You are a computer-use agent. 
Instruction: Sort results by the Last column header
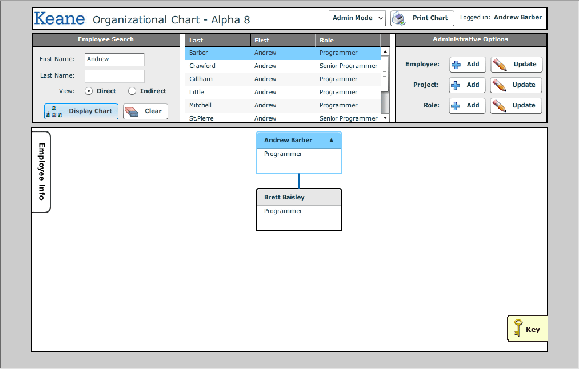[218, 40]
